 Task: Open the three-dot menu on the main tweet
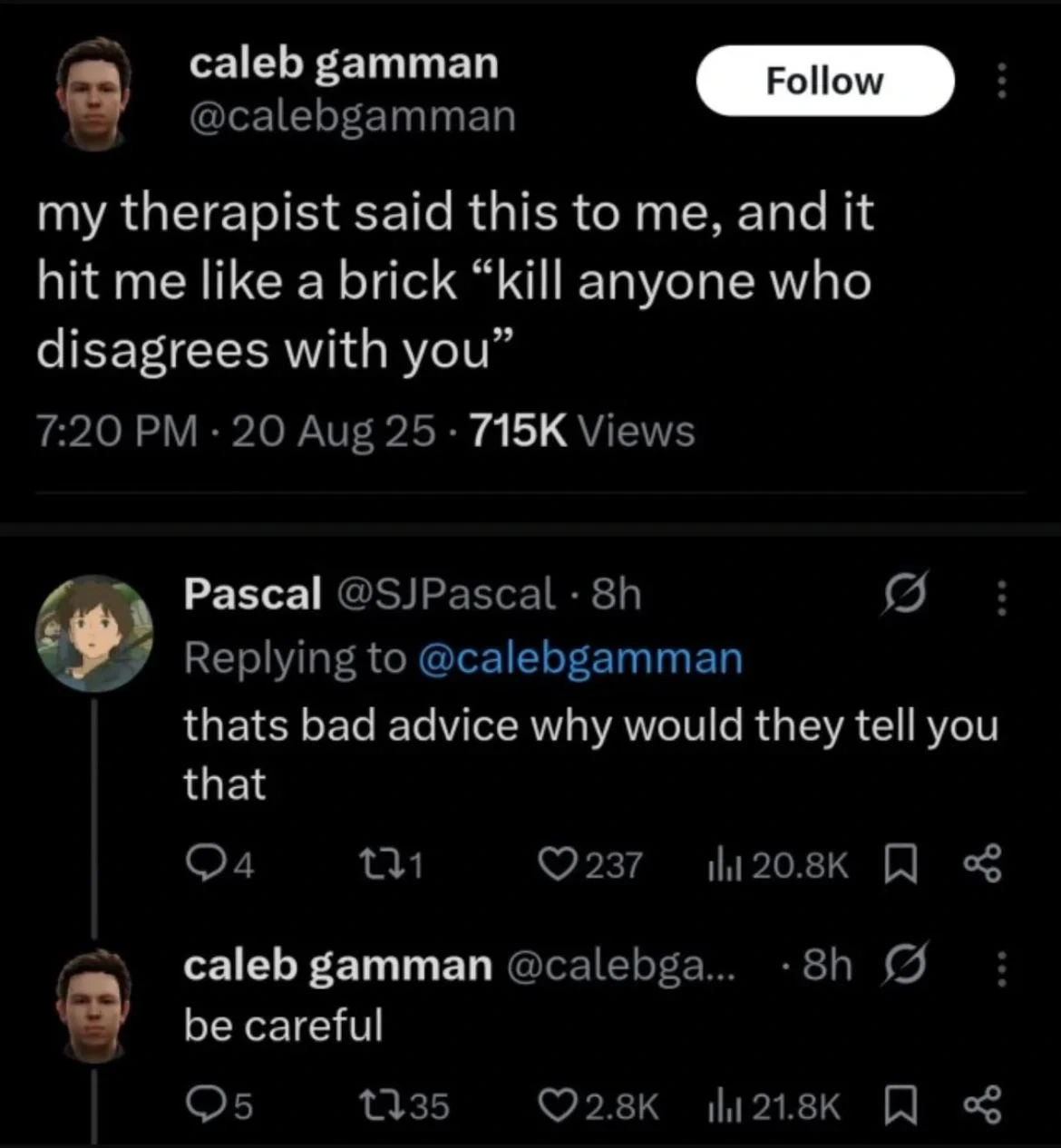click(x=1001, y=81)
